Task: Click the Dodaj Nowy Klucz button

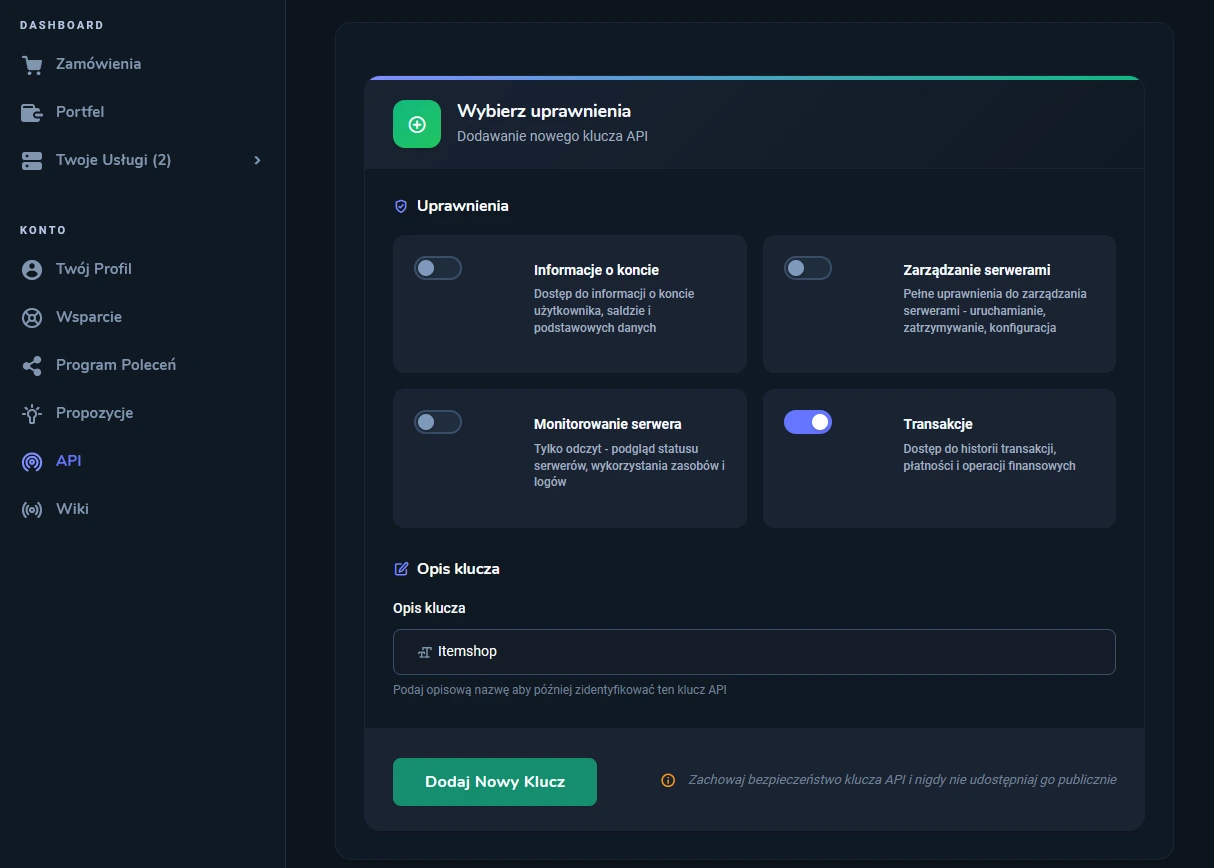Action: coord(495,782)
